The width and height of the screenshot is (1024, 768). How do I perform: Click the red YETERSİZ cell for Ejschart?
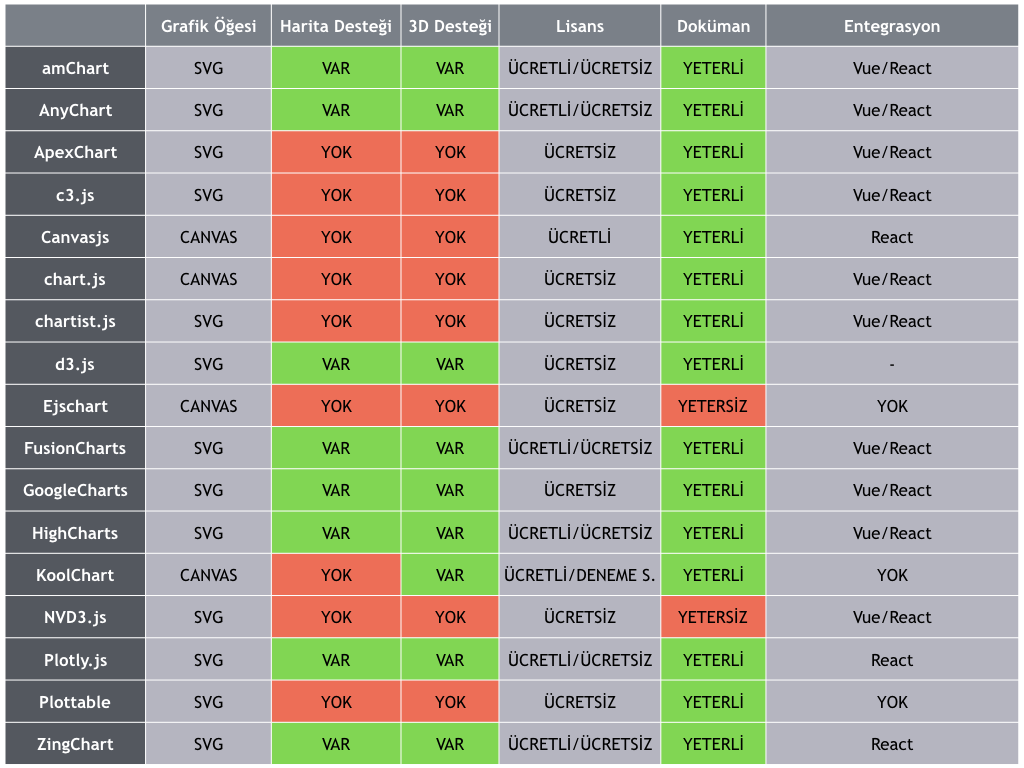pos(713,406)
